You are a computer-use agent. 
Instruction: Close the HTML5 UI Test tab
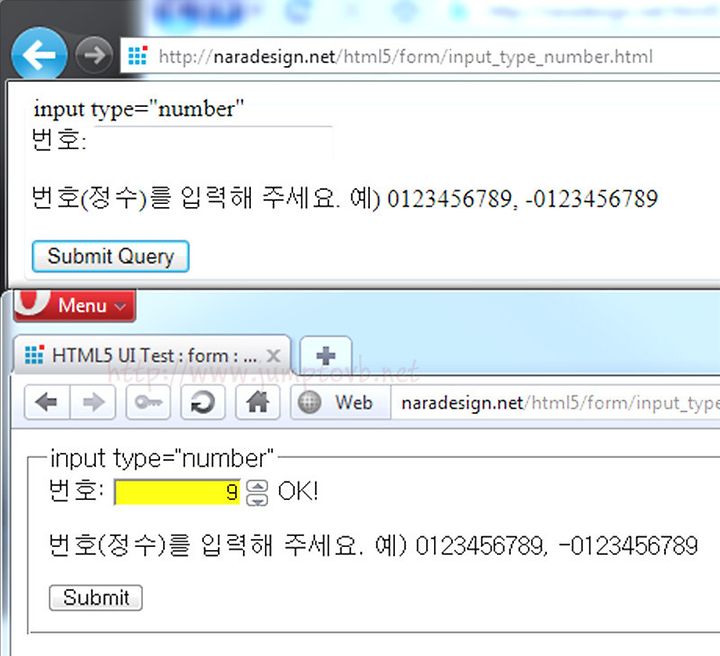tap(274, 356)
